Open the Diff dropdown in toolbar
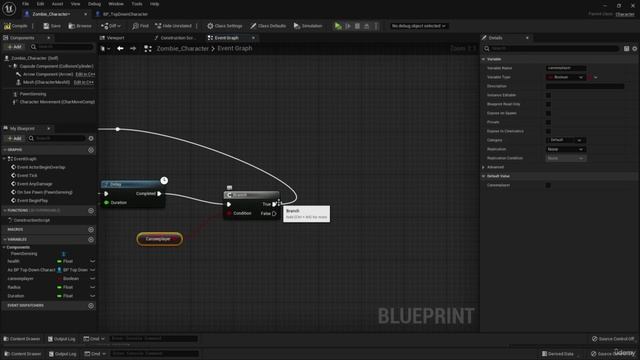The height and width of the screenshot is (360, 640). pos(111,26)
